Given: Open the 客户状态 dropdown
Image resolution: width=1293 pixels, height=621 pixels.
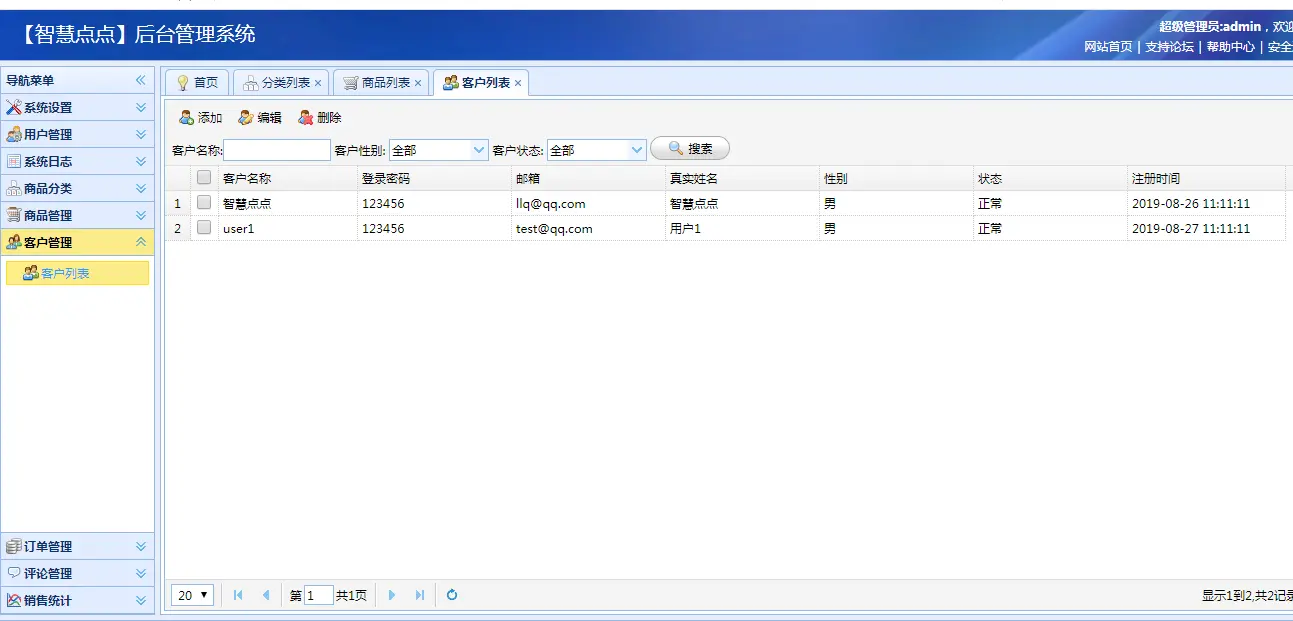Looking at the screenshot, I should coord(637,150).
